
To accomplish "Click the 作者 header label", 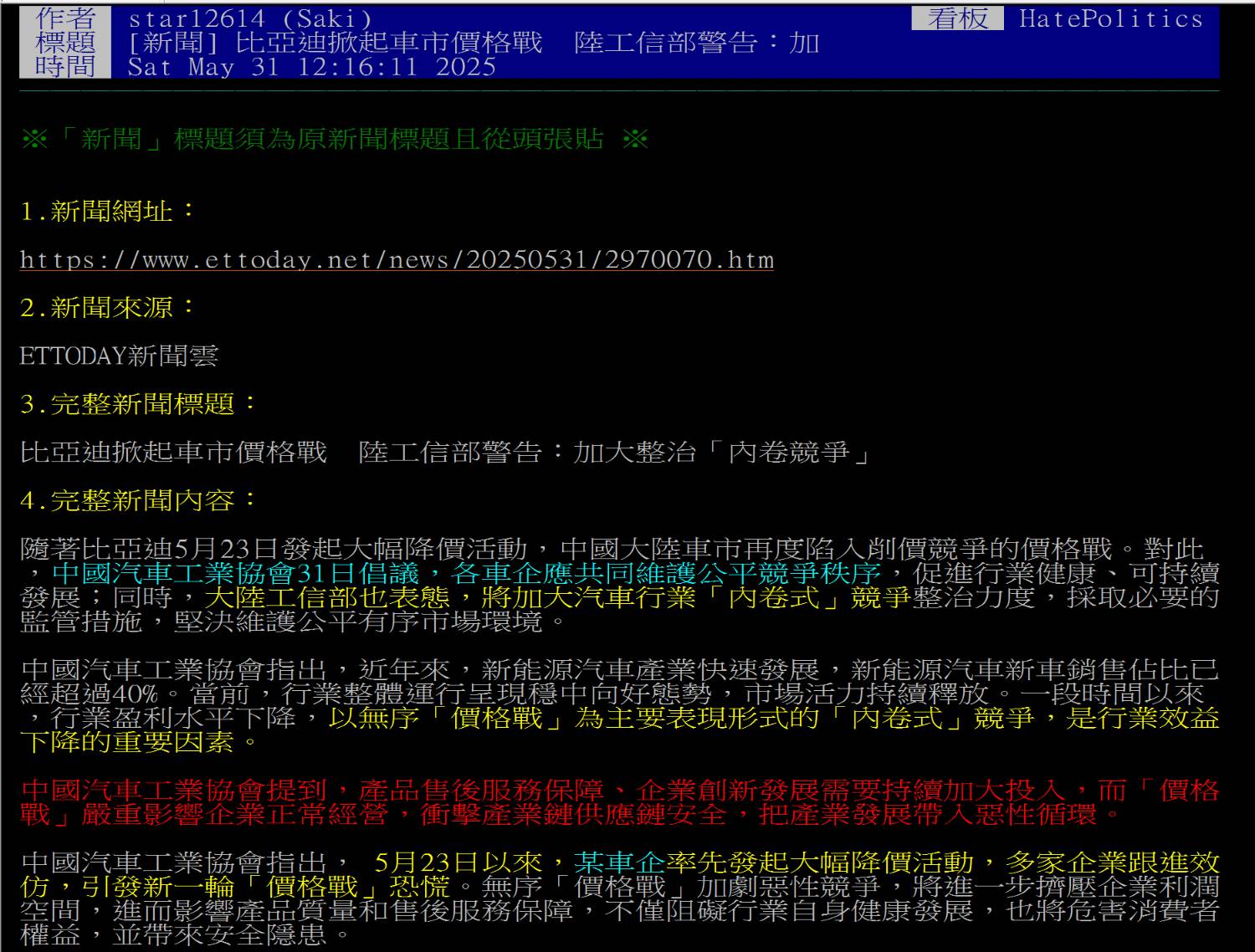I will coord(65,18).
